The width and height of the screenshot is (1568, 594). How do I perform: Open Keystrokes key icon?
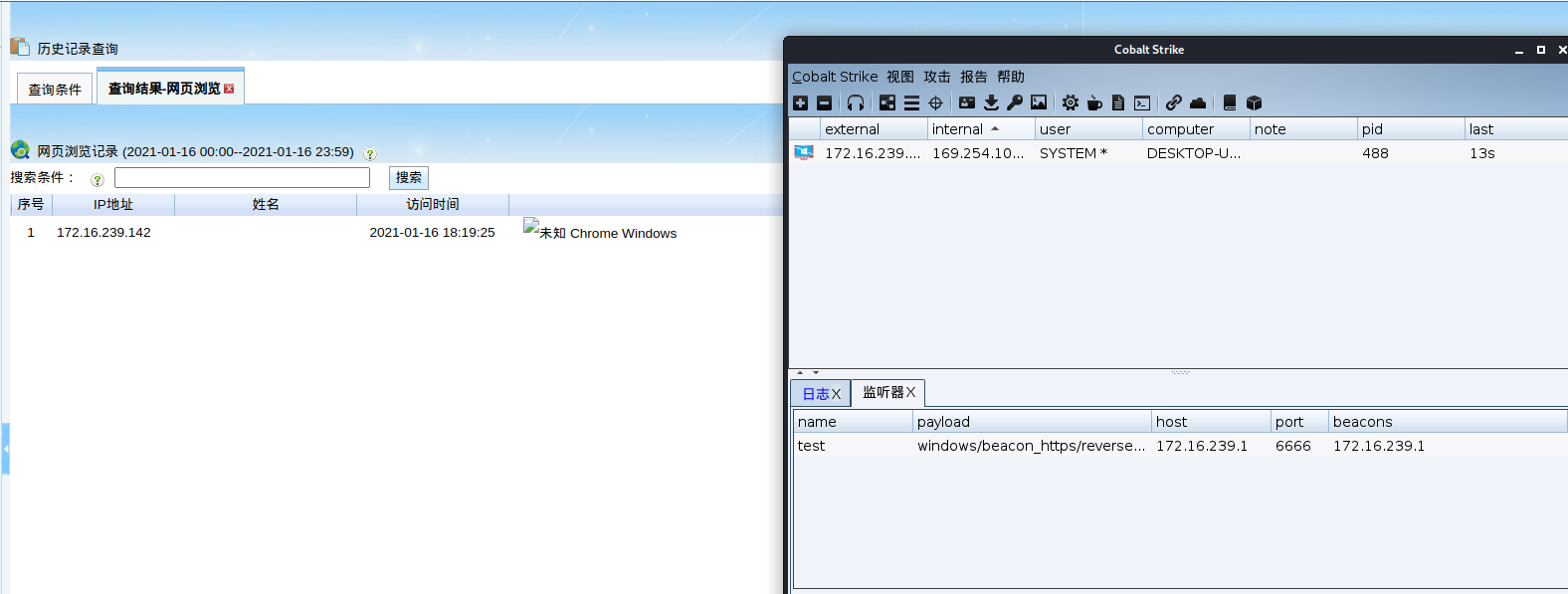1015,102
